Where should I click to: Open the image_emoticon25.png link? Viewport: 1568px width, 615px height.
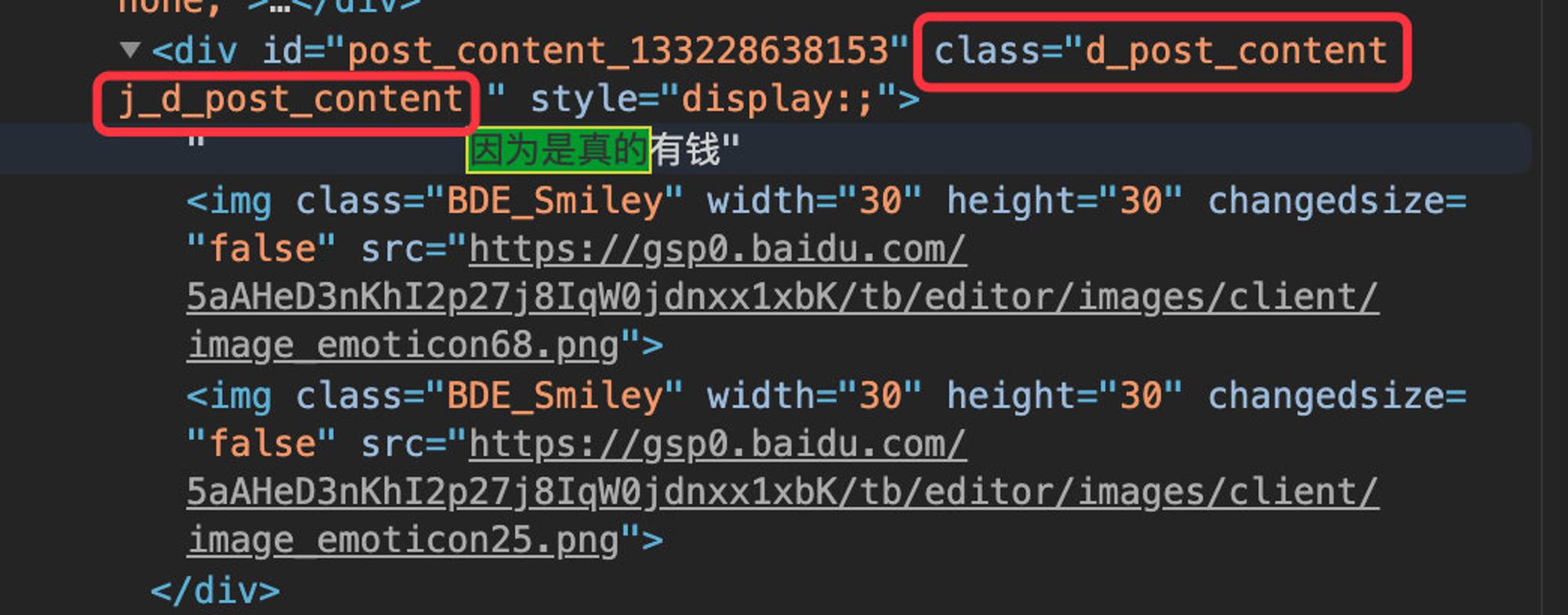(404, 541)
